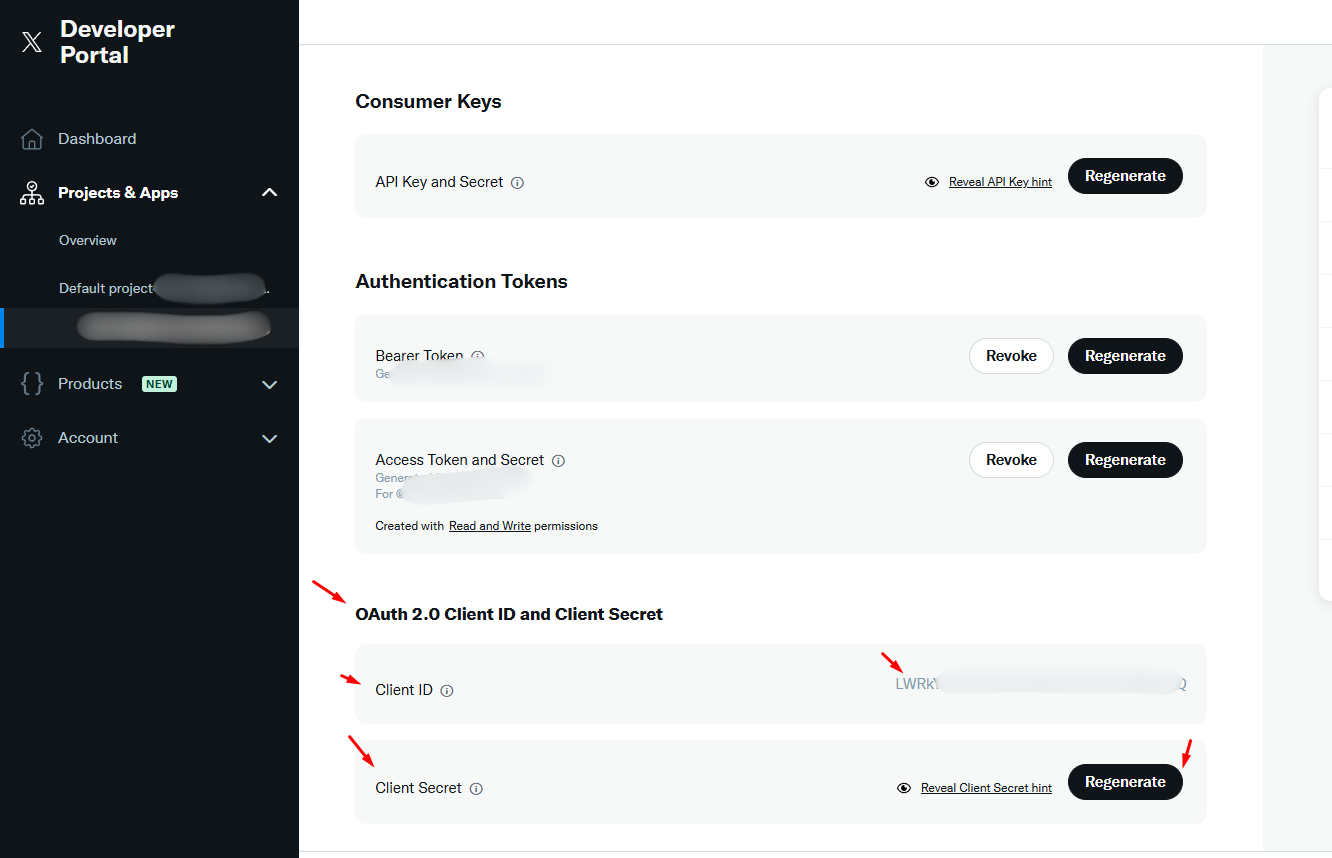Click info icon next to Client ID

tap(447, 691)
